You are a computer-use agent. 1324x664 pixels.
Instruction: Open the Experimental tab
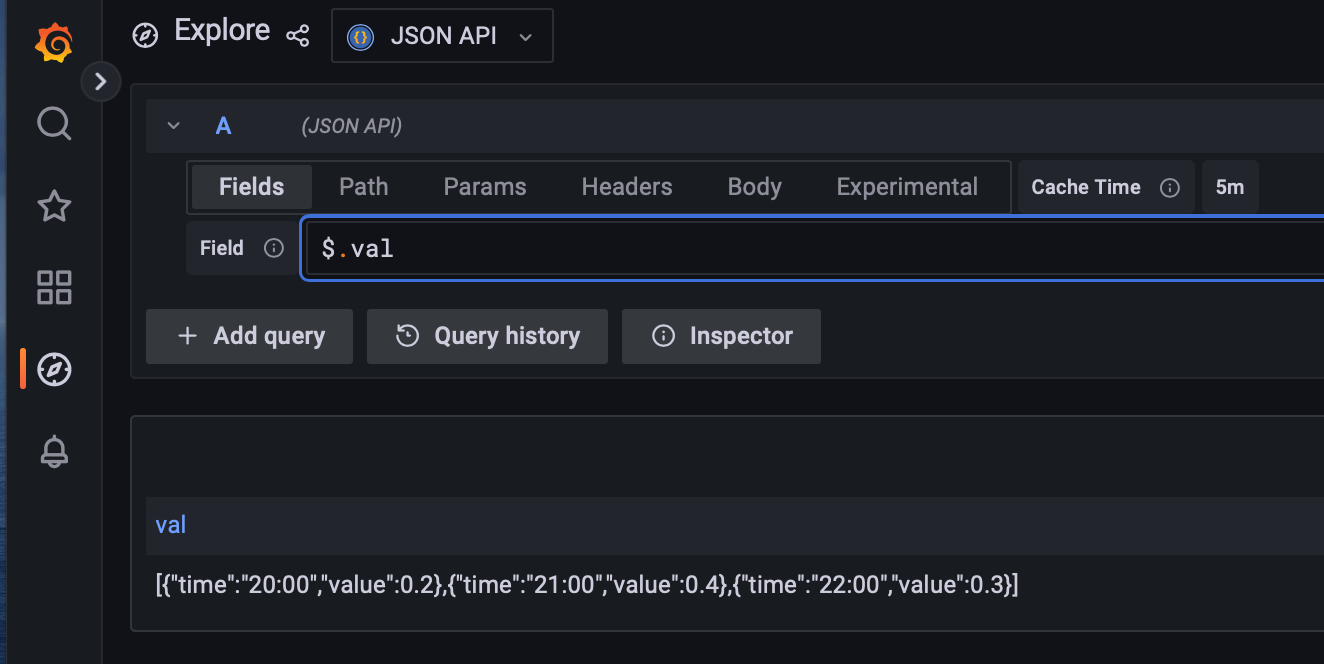click(907, 187)
